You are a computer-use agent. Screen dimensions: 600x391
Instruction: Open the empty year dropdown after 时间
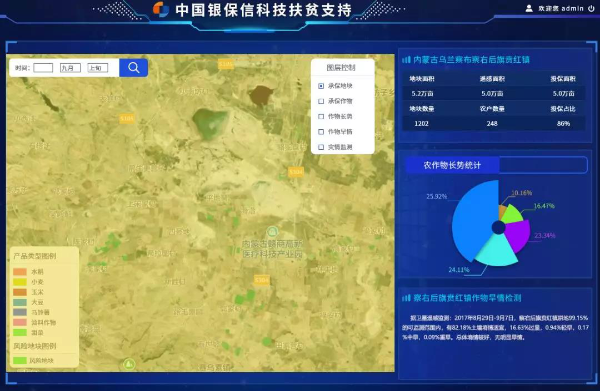click(x=43, y=68)
